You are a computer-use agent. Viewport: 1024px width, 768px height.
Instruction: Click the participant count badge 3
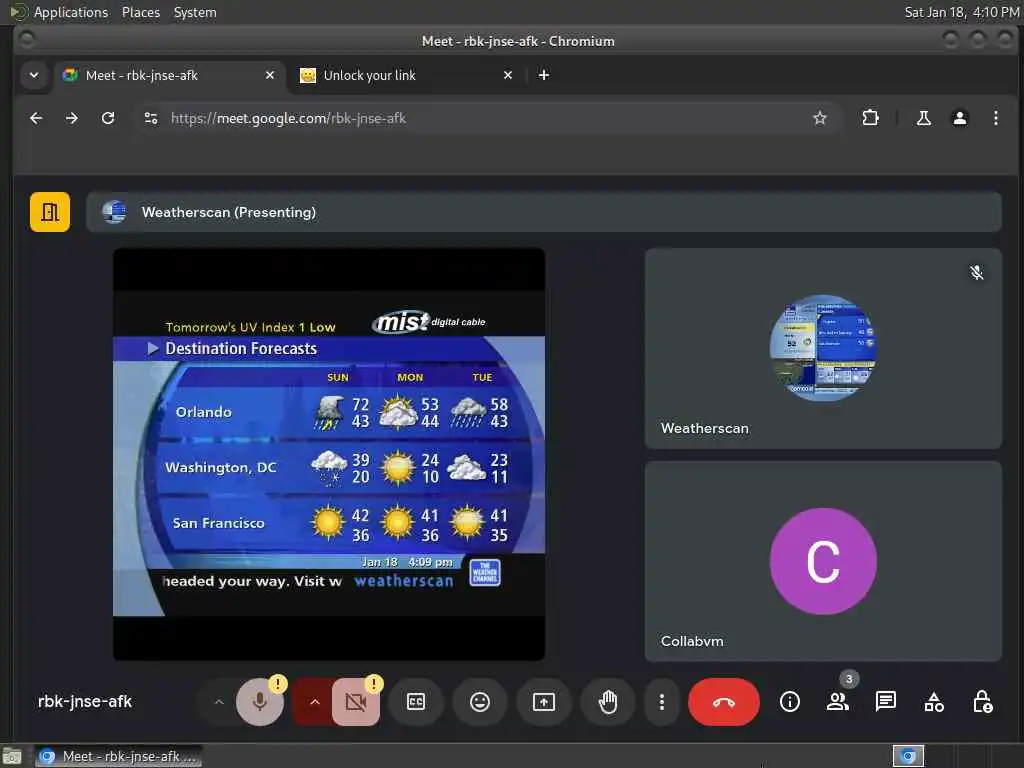click(848, 679)
